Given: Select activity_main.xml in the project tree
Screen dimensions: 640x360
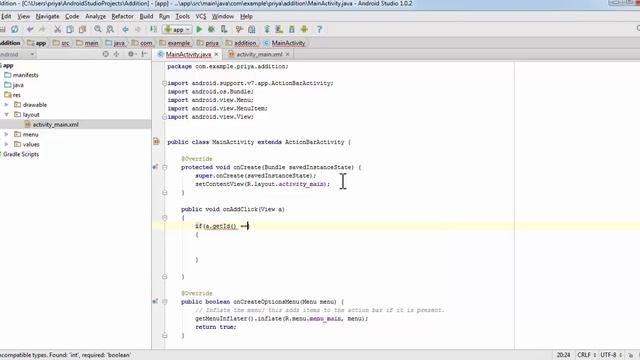Looking at the screenshot, I should (x=56, y=125).
